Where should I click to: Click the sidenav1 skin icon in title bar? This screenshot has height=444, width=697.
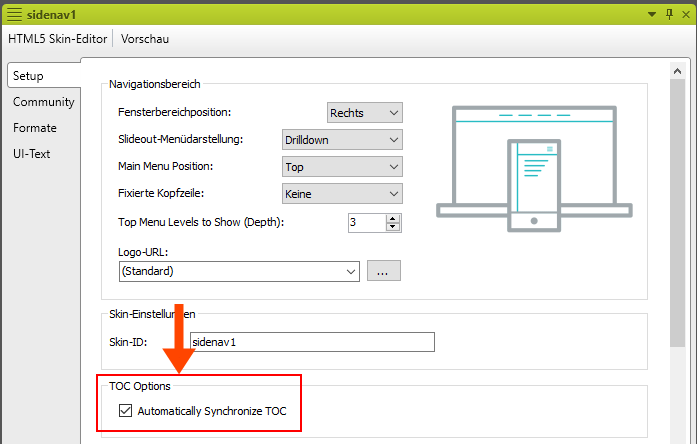point(15,14)
